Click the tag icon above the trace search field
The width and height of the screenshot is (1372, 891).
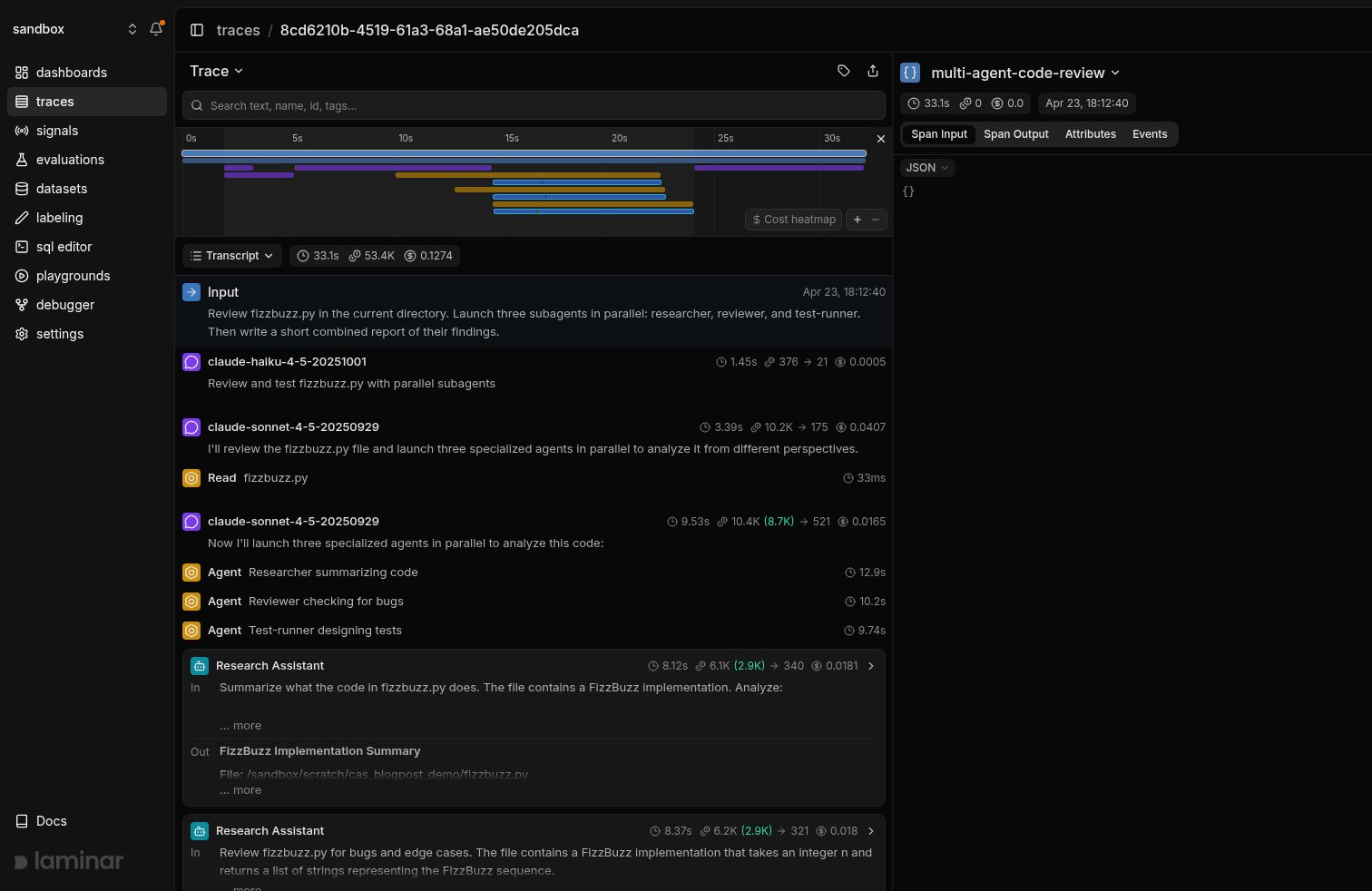click(844, 71)
